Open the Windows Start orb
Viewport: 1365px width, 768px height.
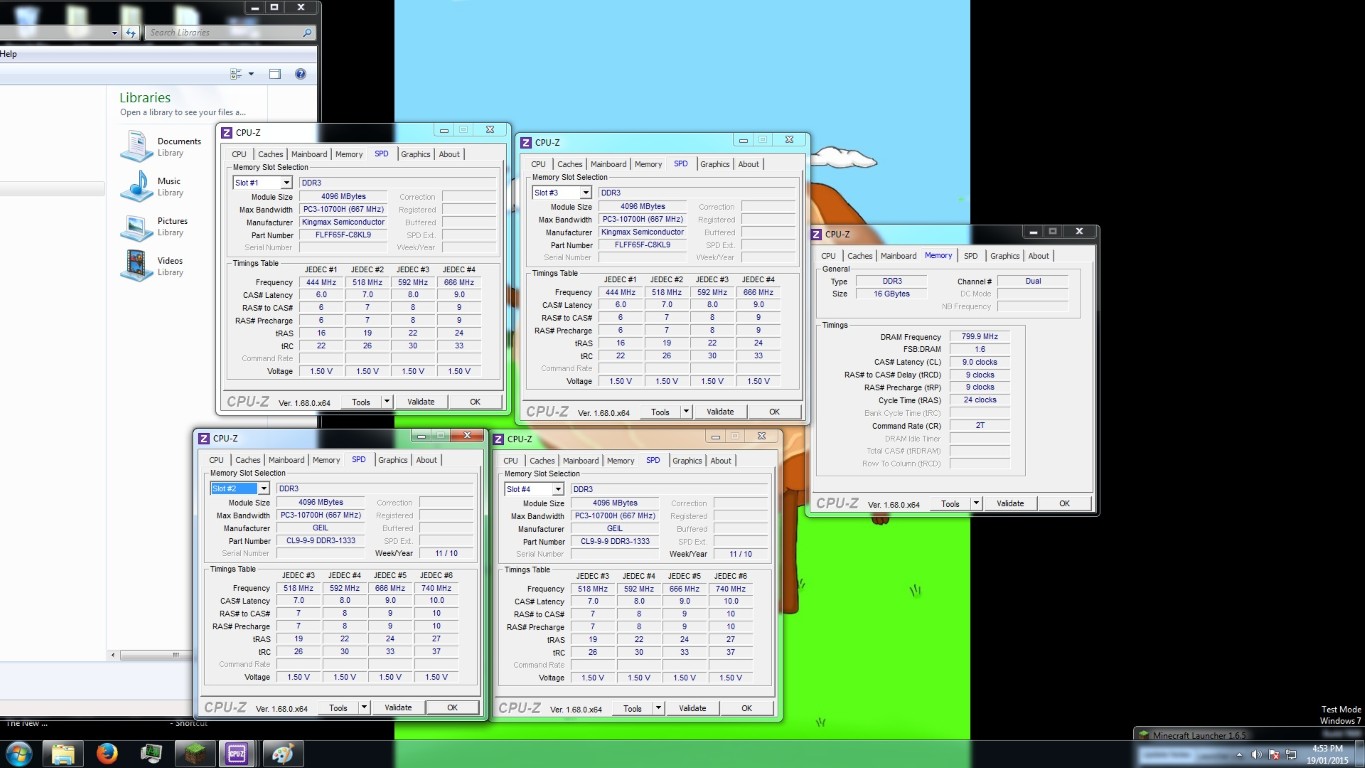click(18, 753)
